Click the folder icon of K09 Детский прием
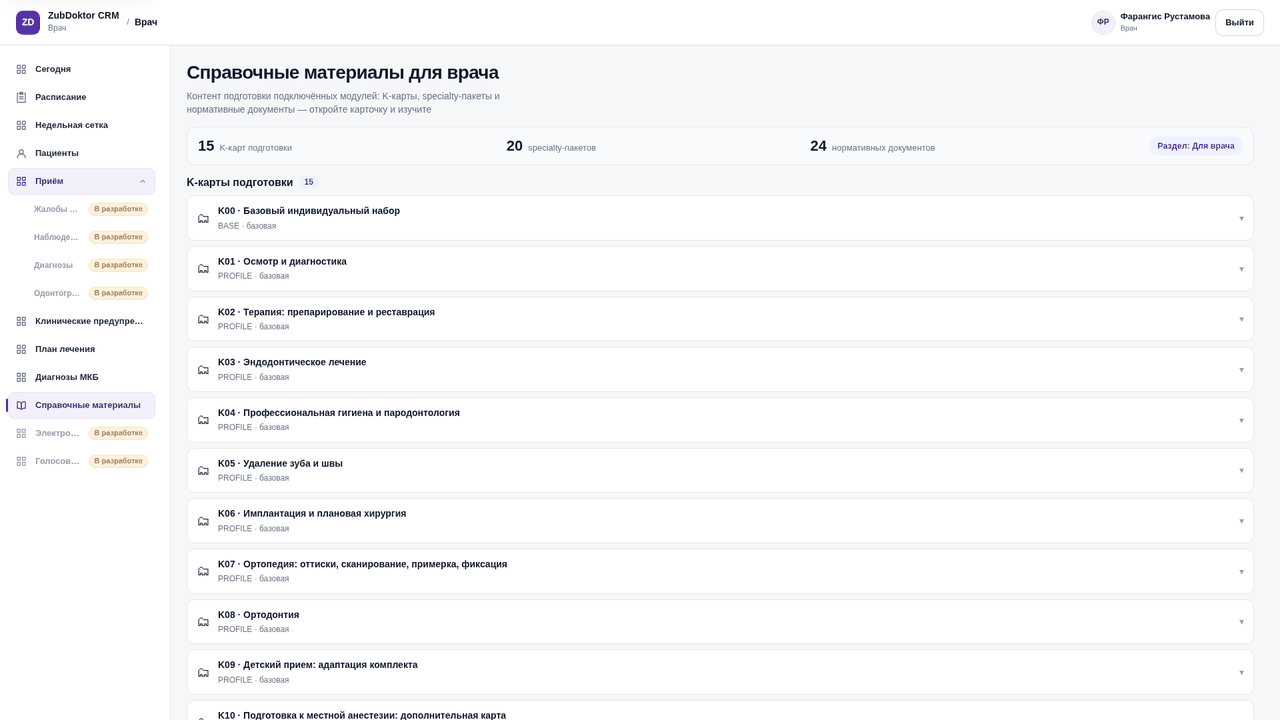The height and width of the screenshot is (720, 1280). (x=203, y=672)
